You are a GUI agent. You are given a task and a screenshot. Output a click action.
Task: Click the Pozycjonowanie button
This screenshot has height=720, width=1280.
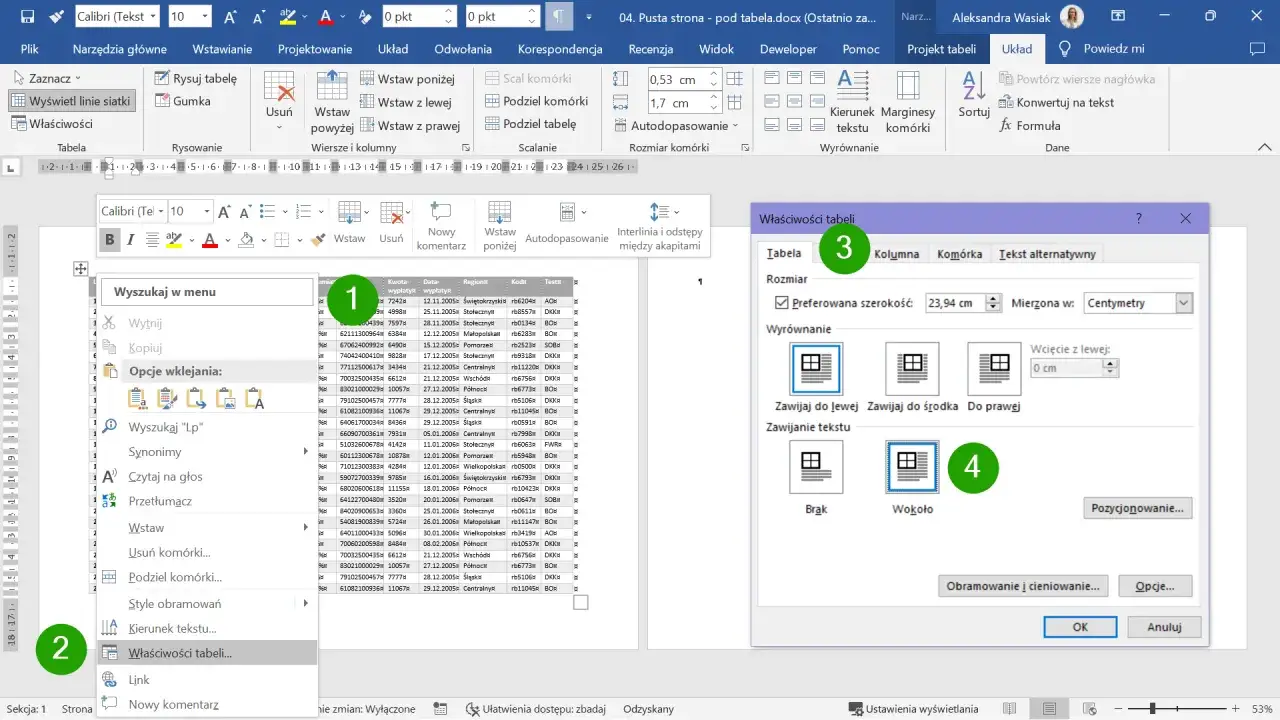pos(1137,508)
